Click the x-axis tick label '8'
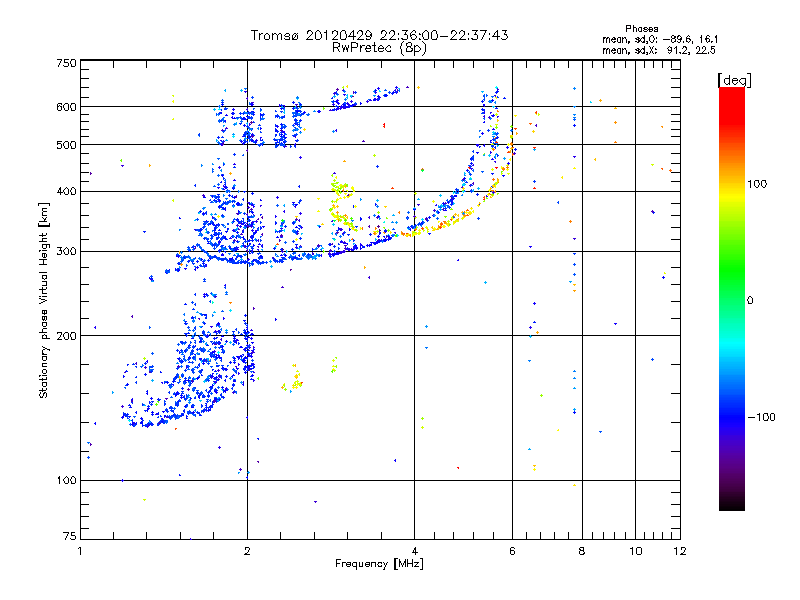Image resolution: width=800 pixels, height=600 pixels. coord(582,551)
